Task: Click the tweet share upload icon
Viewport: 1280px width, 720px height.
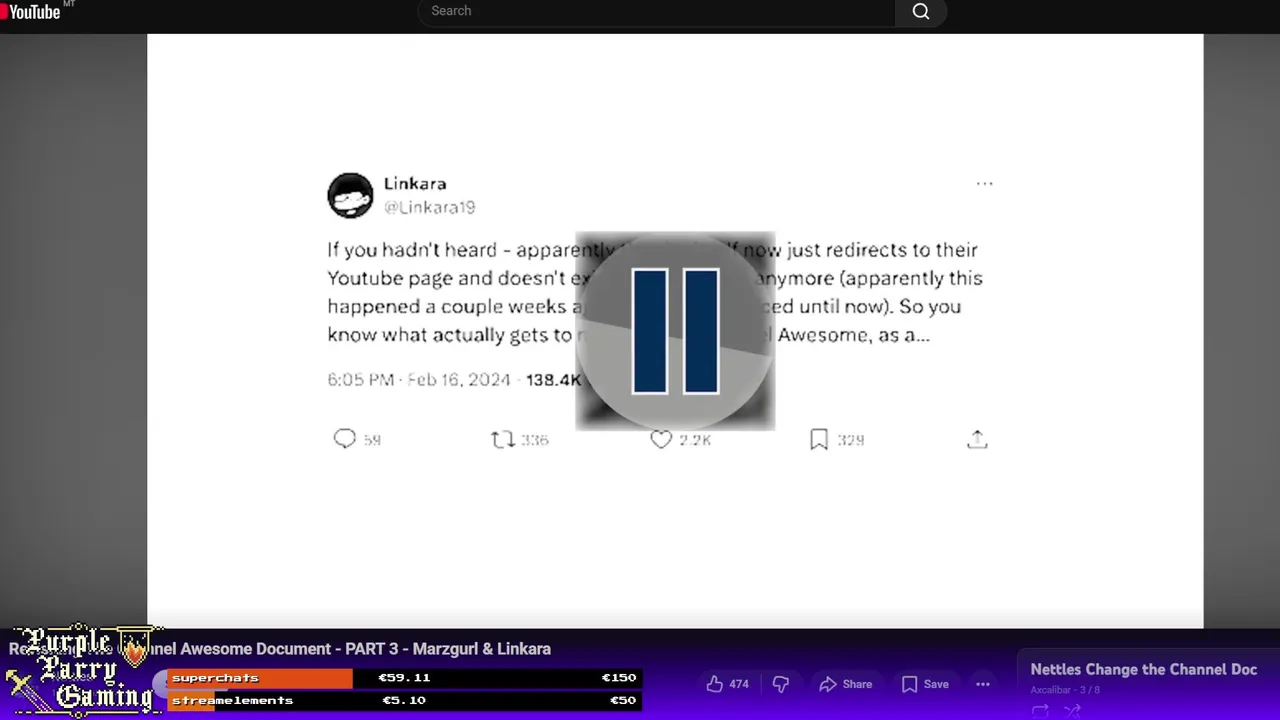Action: point(977,439)
